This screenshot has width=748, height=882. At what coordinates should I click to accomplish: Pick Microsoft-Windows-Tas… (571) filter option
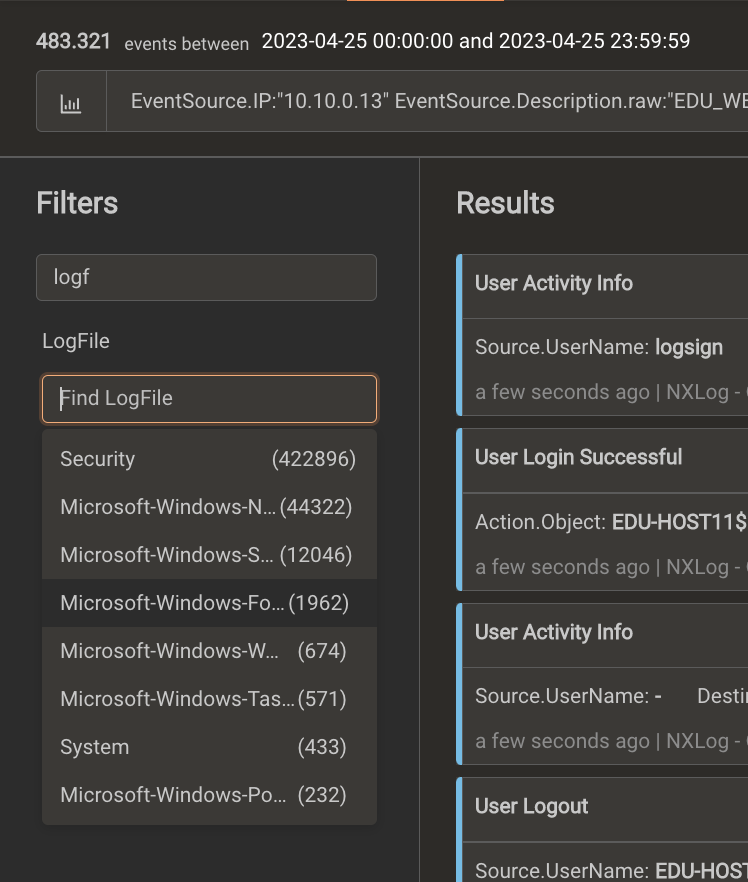(209, 699)
